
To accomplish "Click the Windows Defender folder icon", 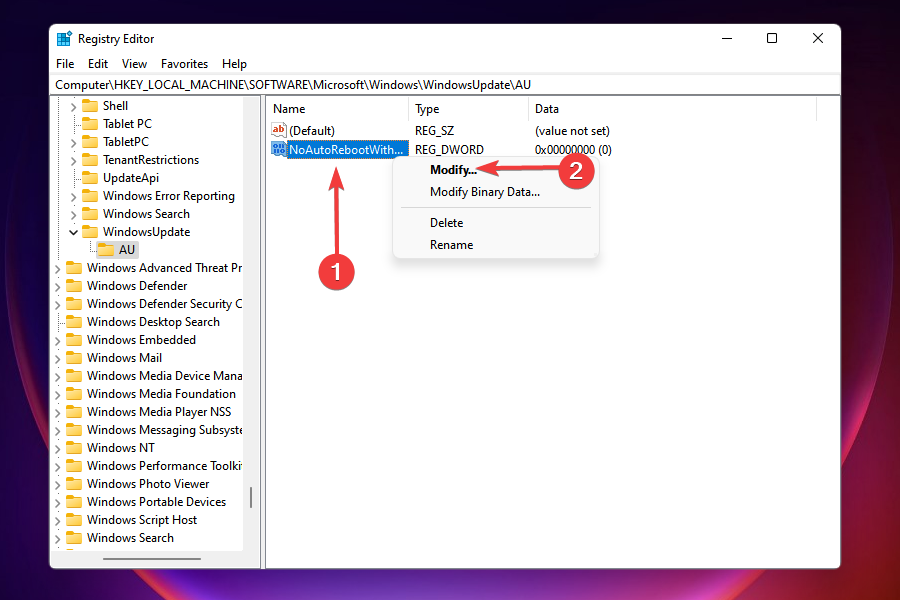I will click(x=74, y=286).
